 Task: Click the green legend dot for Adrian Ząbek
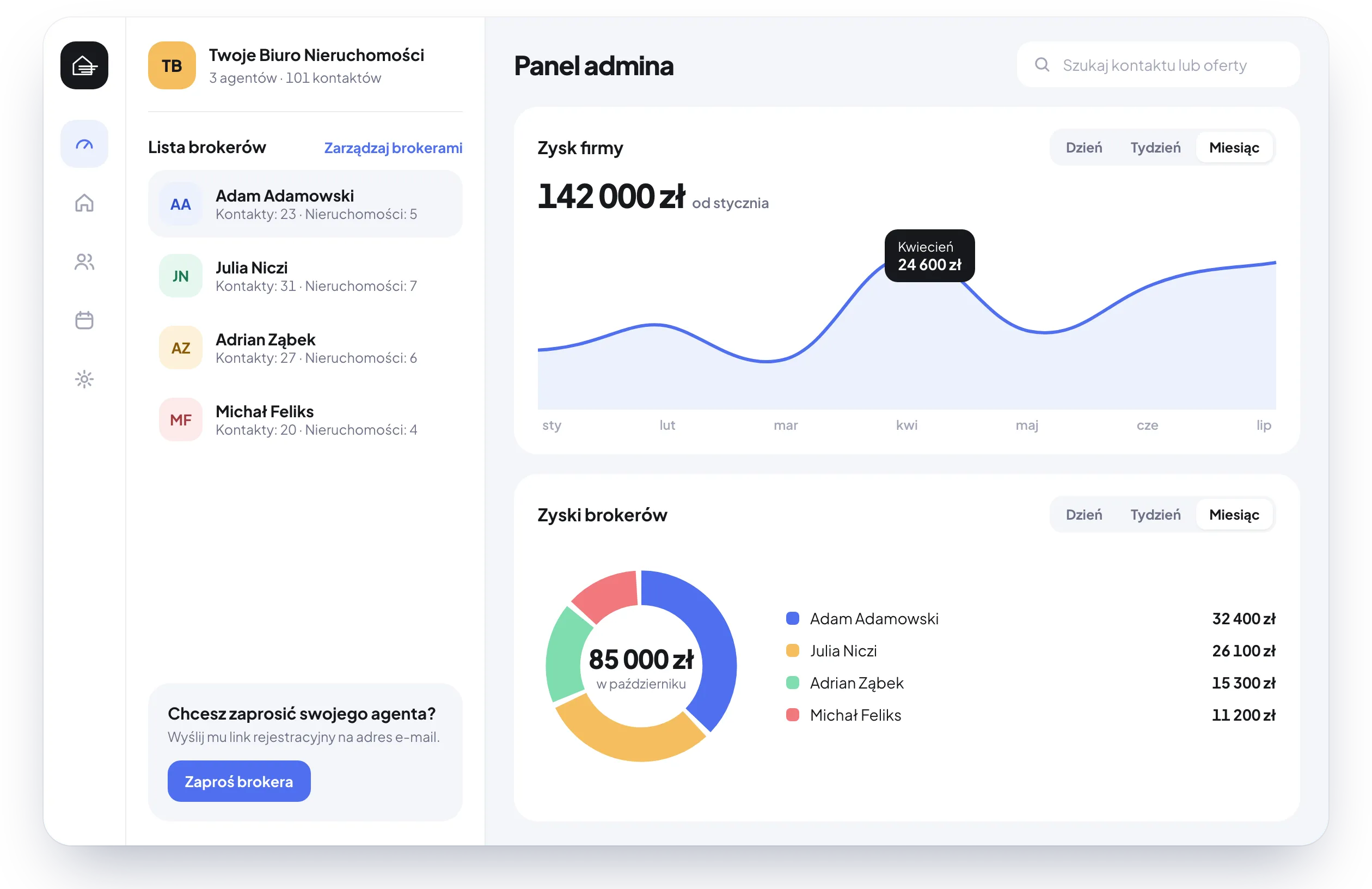(x=793, y=683)
